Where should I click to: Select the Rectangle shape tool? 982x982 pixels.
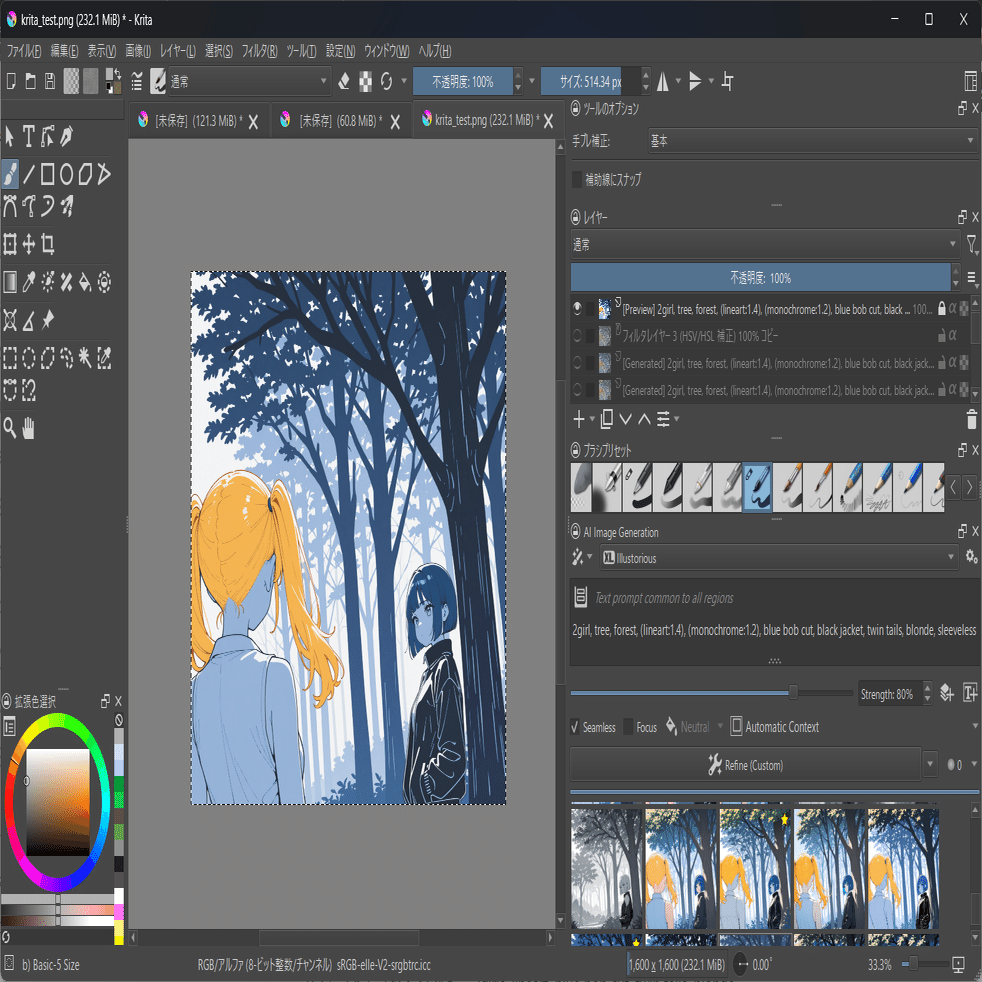48,174
